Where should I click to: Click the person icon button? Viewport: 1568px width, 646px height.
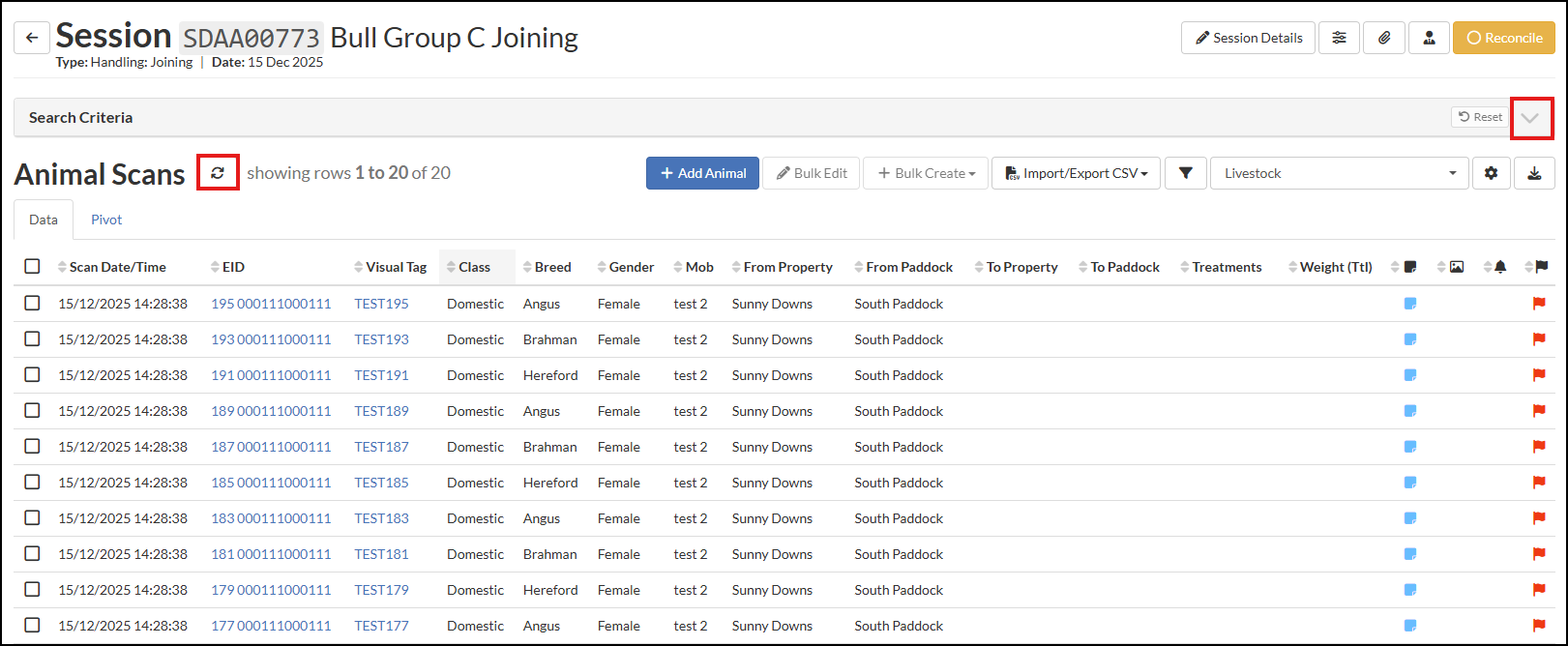click(1429, 38)
